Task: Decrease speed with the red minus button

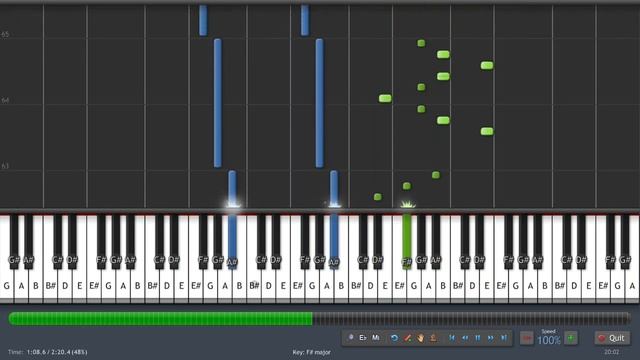Action: click(527, 338)
